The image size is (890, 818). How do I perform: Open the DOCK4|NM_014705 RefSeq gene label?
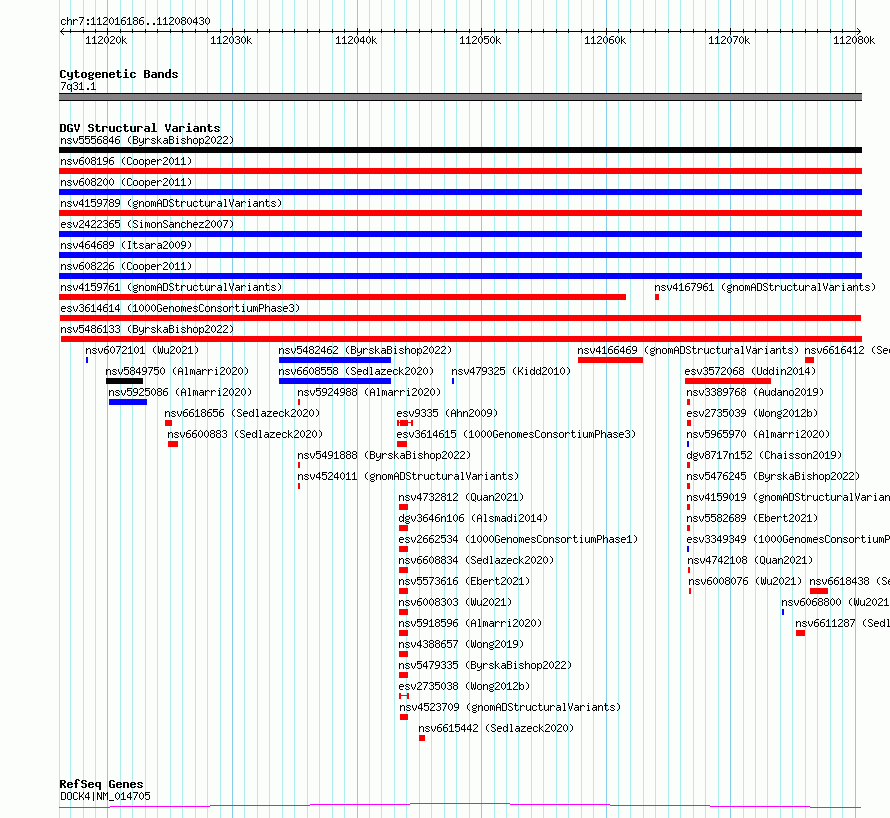[105, 796]
